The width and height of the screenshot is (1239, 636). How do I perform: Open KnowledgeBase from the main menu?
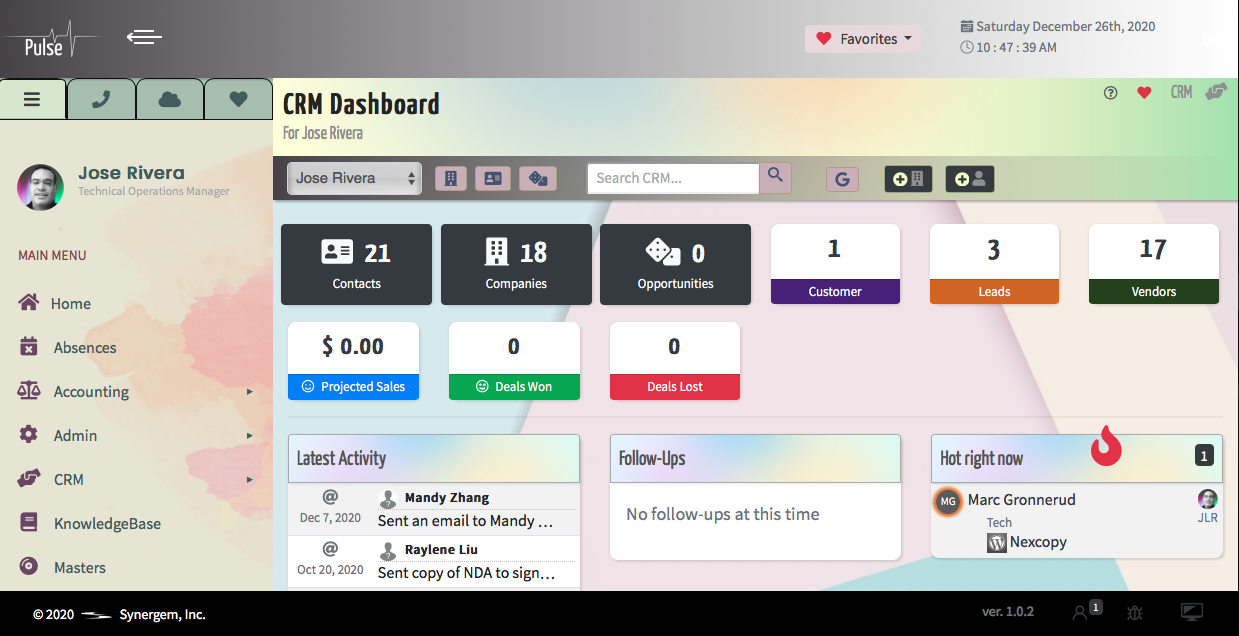tap(106, 524)
